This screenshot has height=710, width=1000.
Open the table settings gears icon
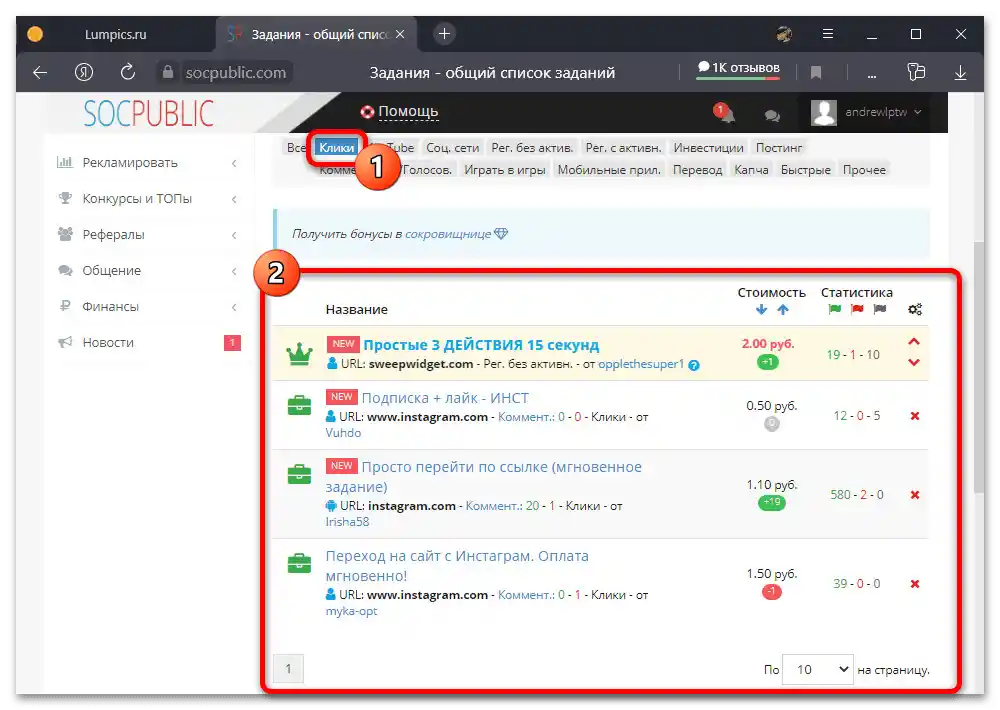coord(915,309)
